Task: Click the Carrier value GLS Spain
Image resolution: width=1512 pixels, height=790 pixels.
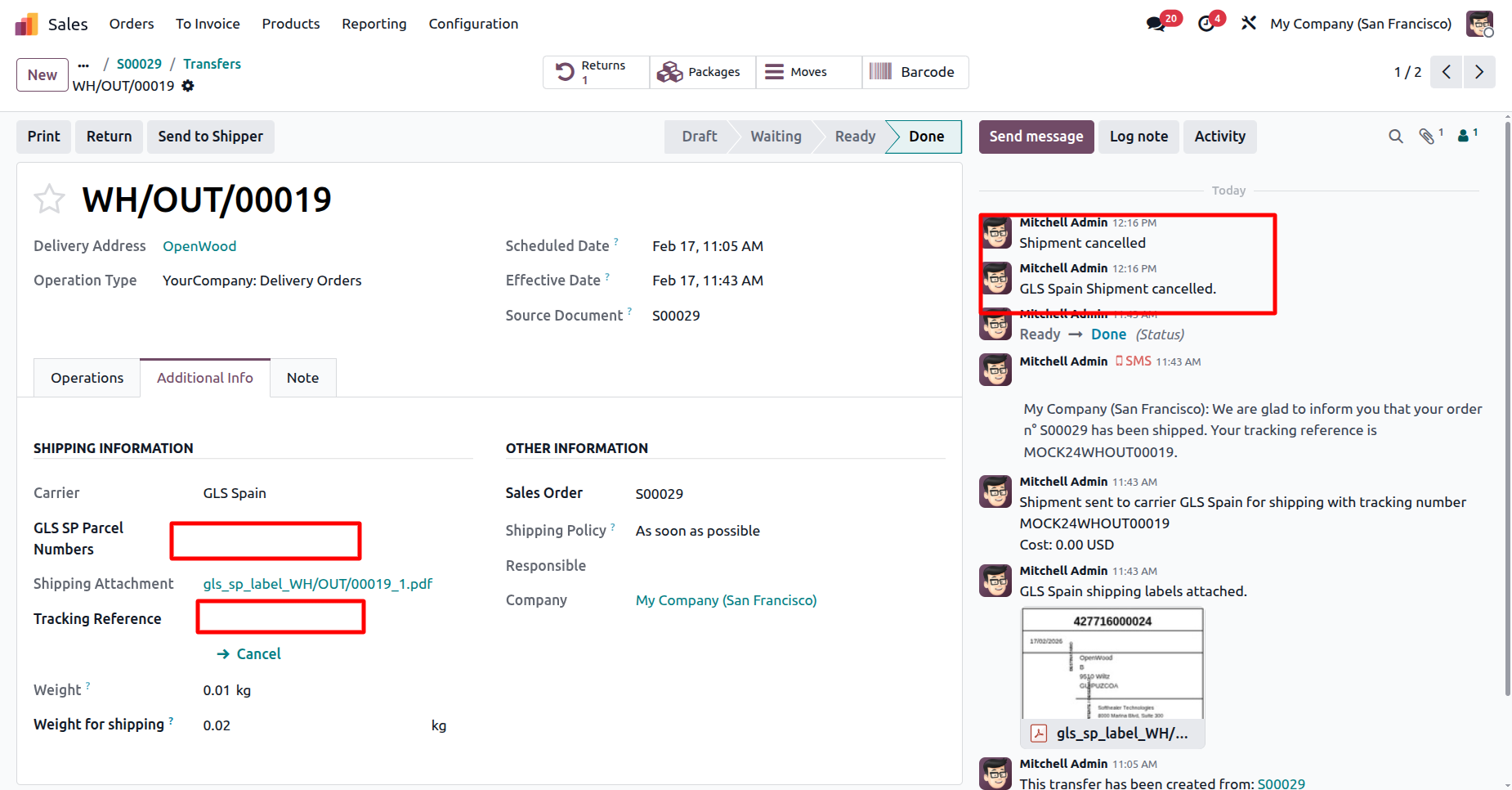Action: pos(235,493)
